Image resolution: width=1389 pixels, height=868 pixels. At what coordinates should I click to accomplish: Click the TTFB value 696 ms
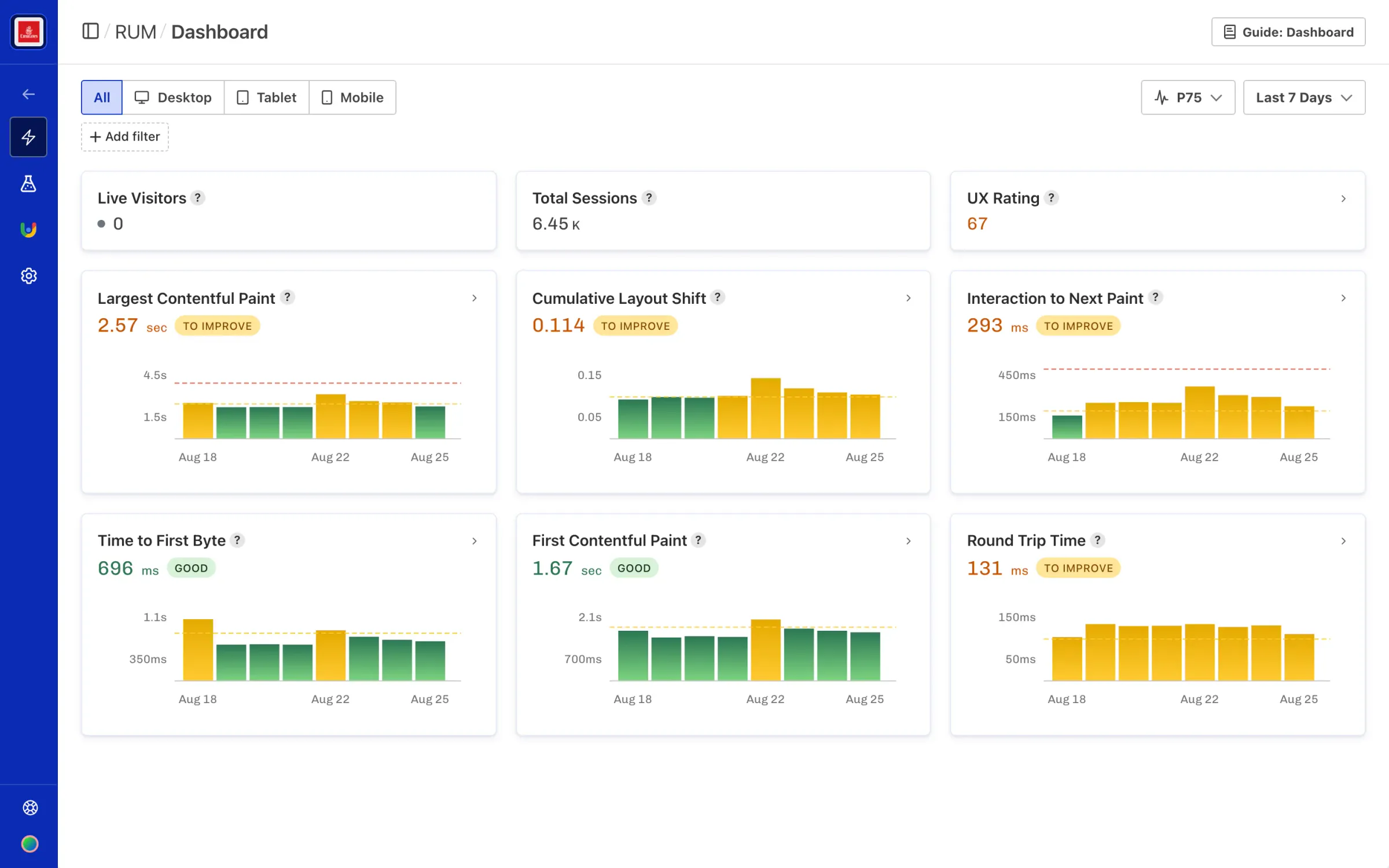pos(128,568)
